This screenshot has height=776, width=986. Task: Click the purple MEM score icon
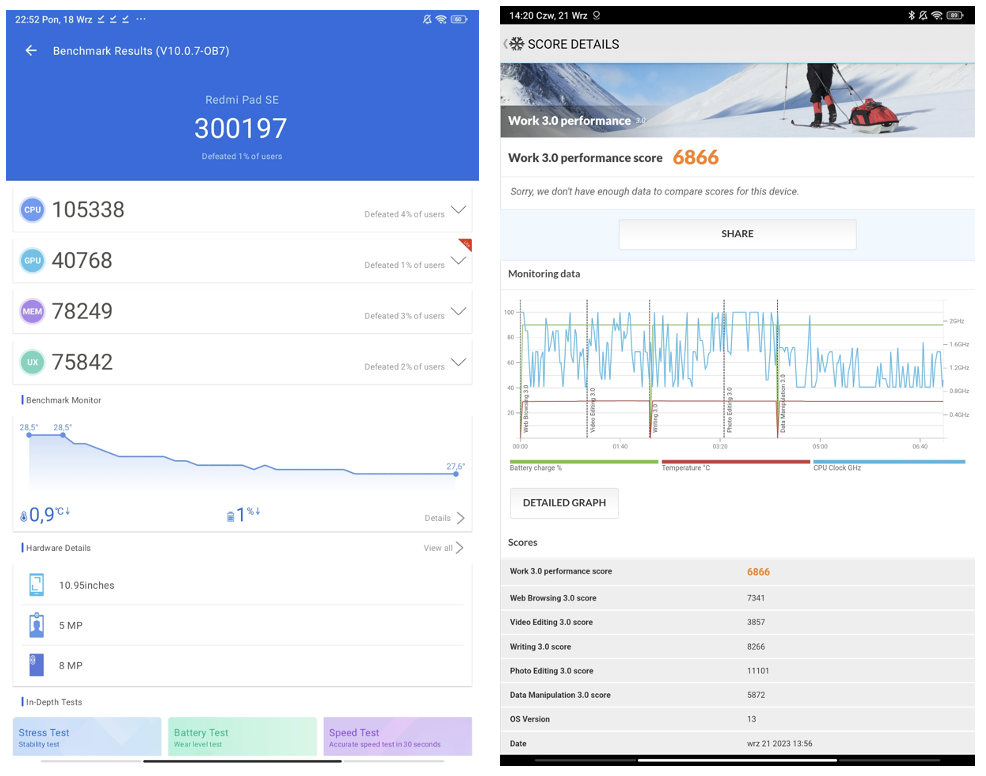click(x=33, y=311)
